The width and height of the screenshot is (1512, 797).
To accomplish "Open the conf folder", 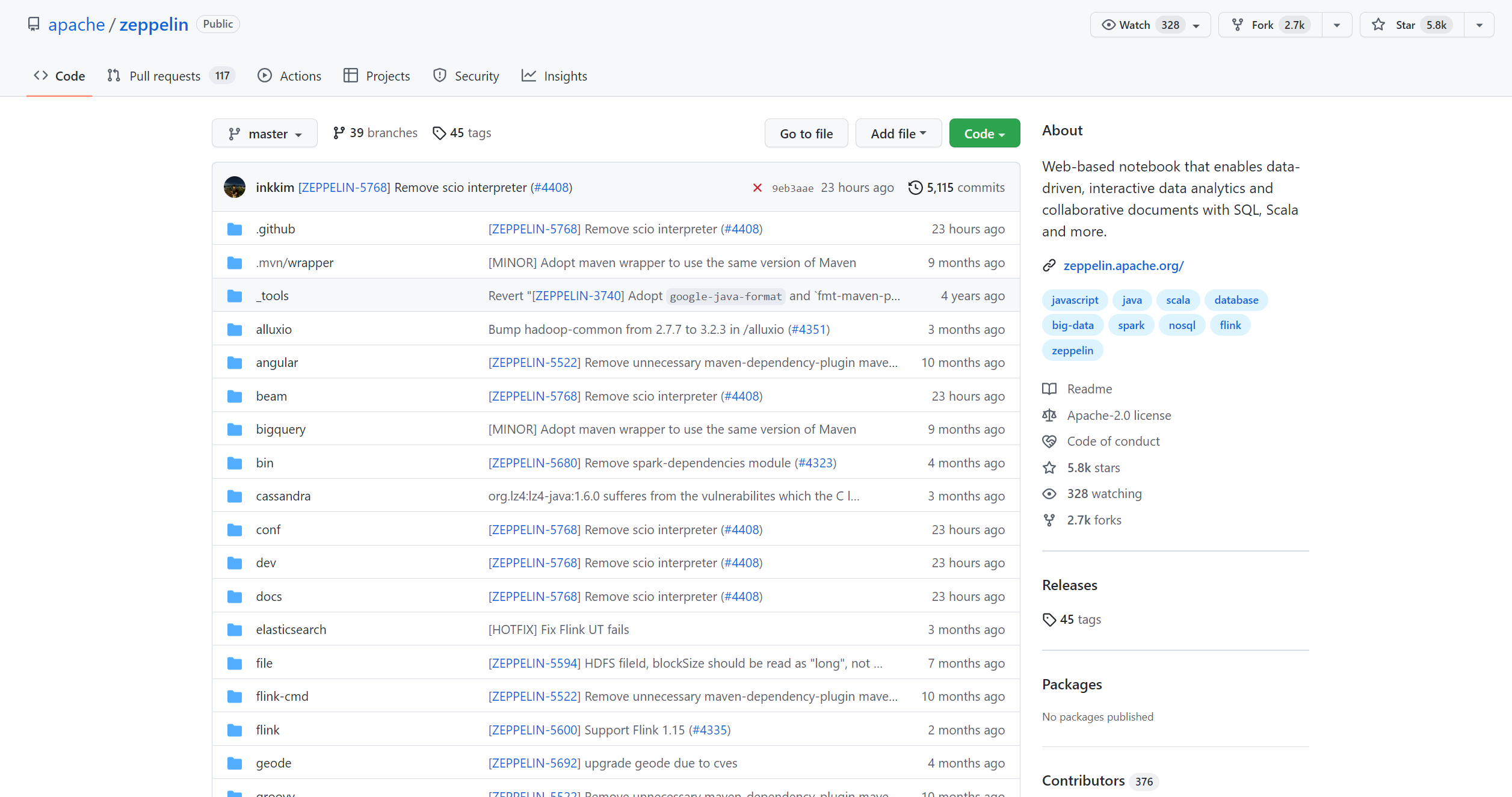I will (x=268, y=530).
